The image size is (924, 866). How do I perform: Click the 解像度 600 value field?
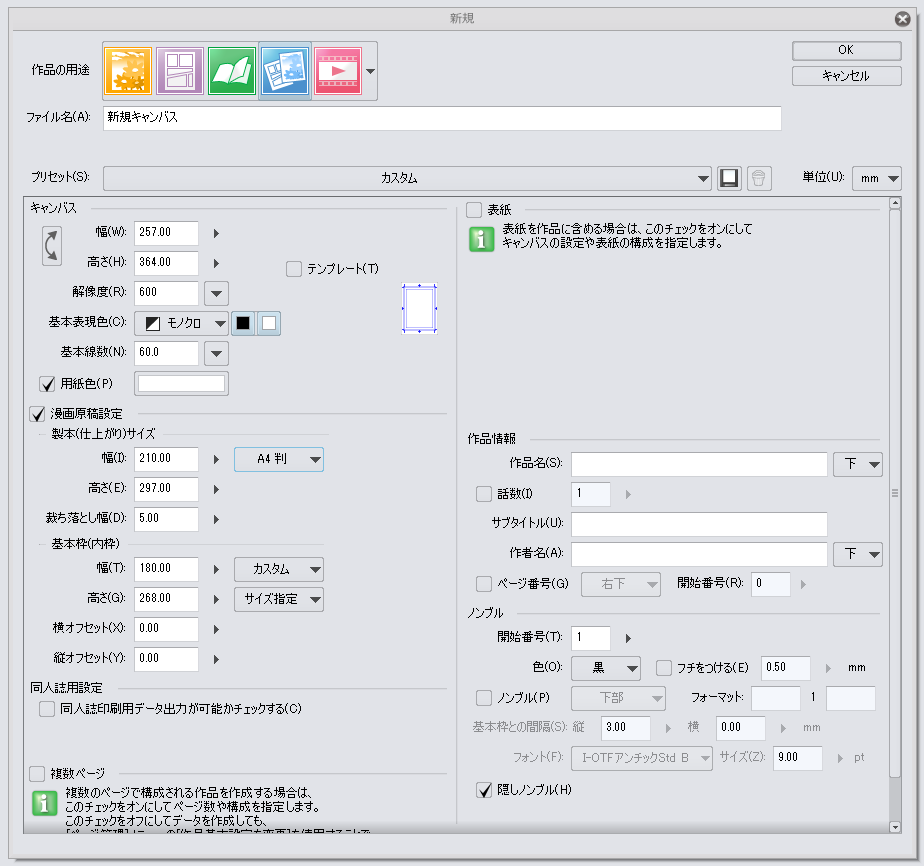[x=166, y=293]
